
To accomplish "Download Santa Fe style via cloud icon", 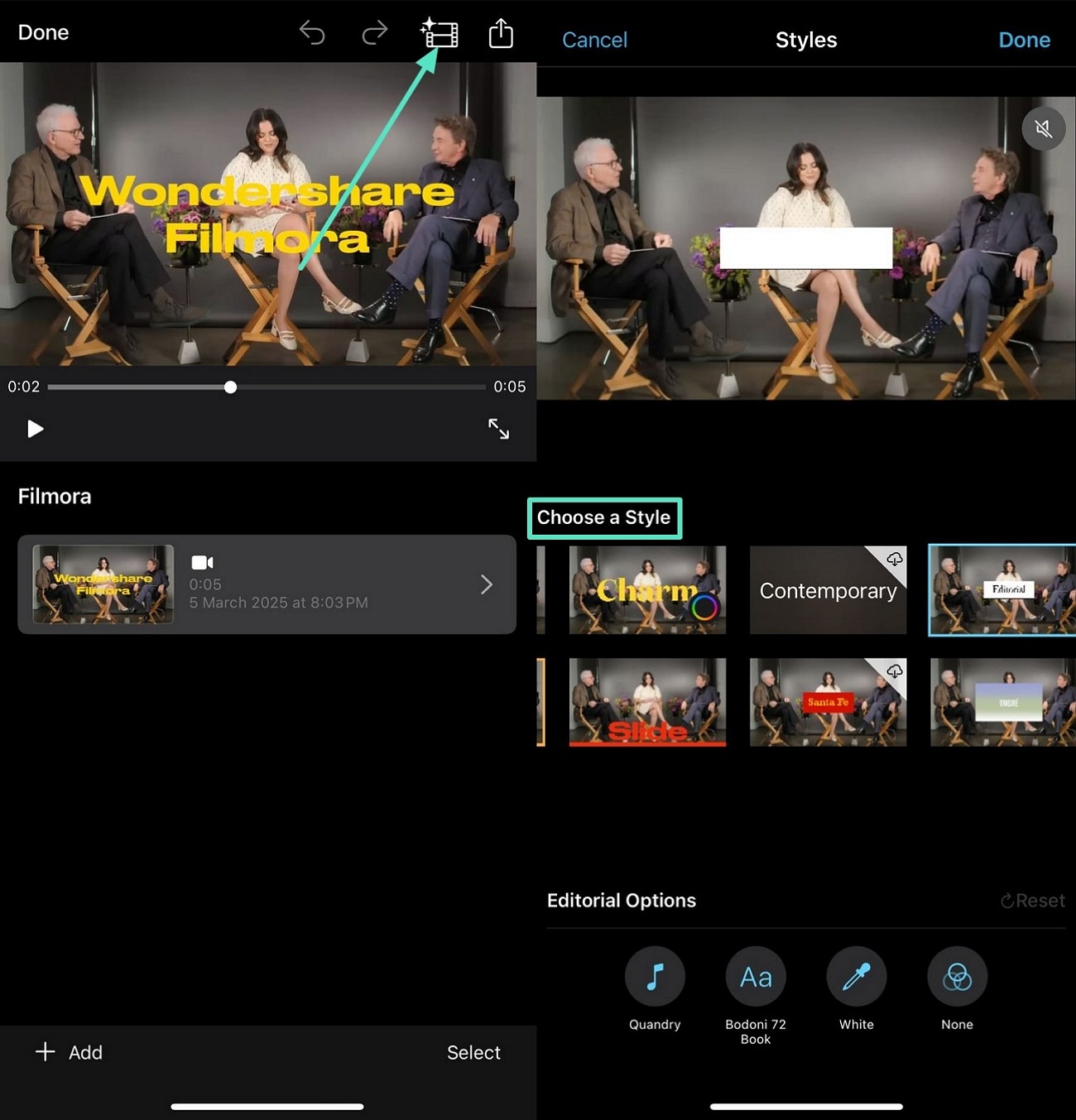I will pyautogui.click(x=894, y=671).
